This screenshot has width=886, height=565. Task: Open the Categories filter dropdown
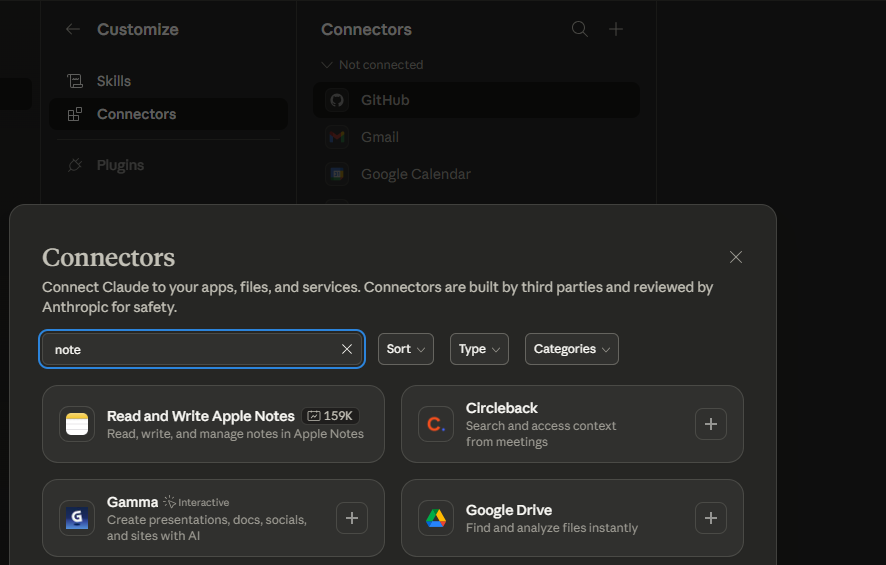[x=572, y=349]
